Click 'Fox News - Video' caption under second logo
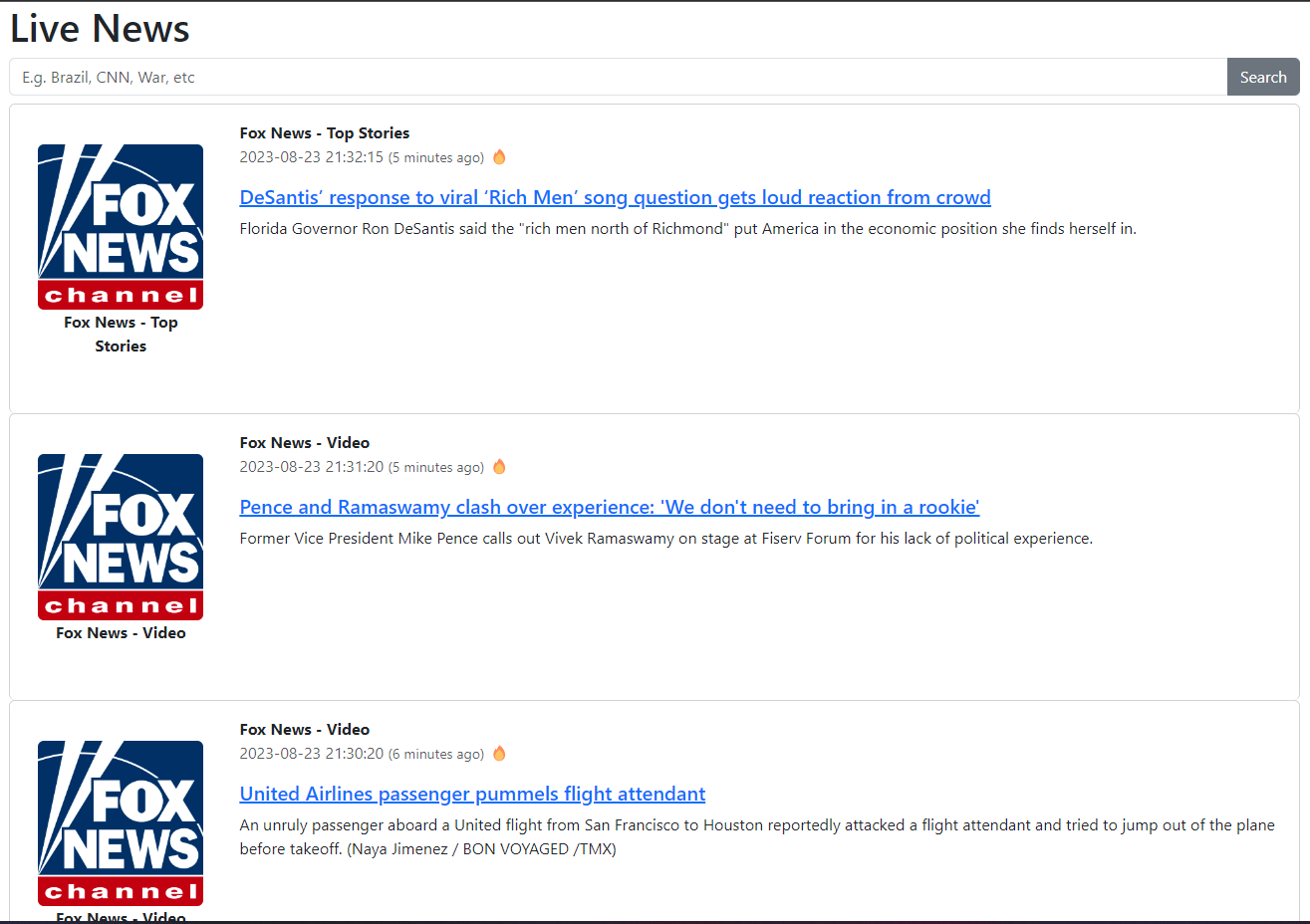This screenshot has height=924, width=1310. tap(121, 632)
